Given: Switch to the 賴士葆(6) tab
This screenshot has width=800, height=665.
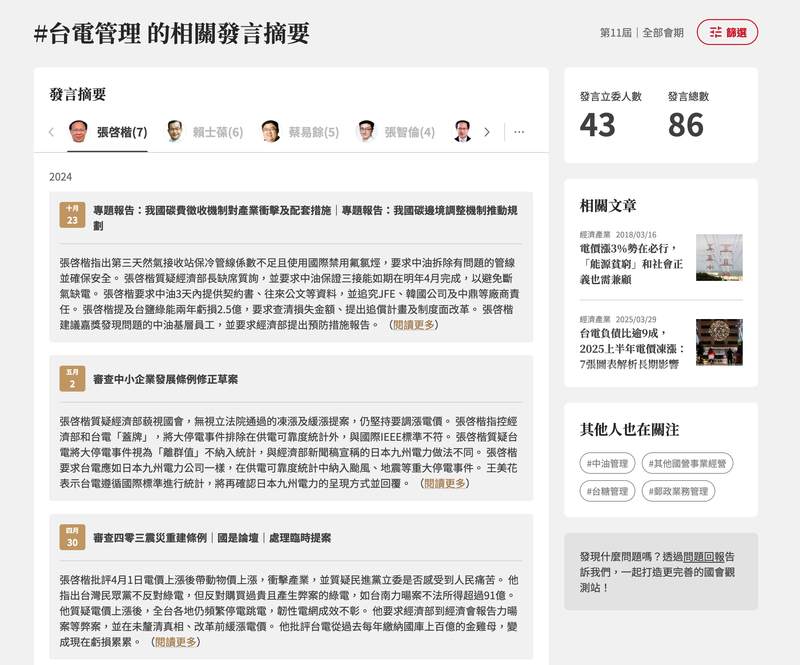Looking at the screenshot, I should [203, 132].
